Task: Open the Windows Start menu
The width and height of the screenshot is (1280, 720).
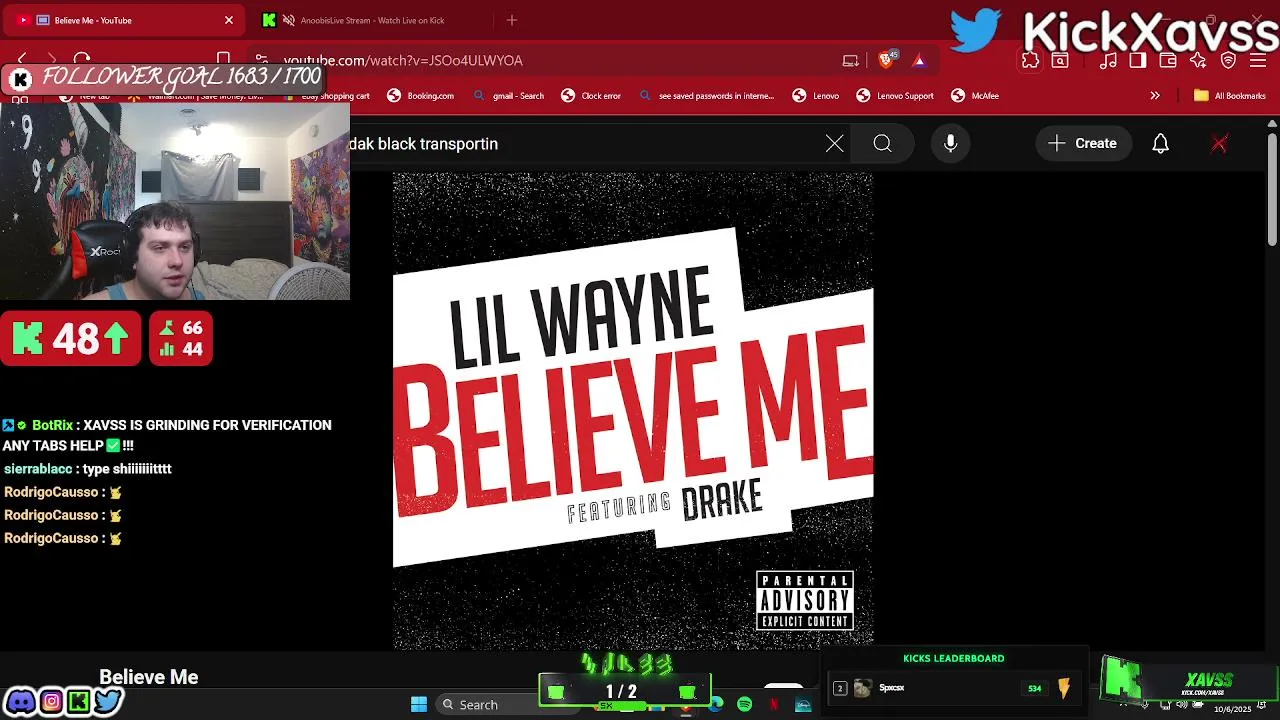Action: [x=419, y=704]
